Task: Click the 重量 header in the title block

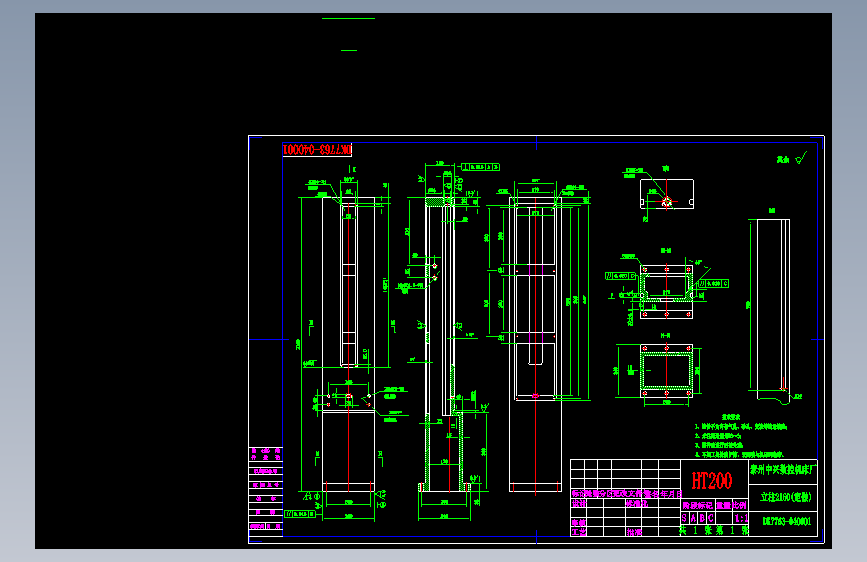Action: (x=724, y=505)
